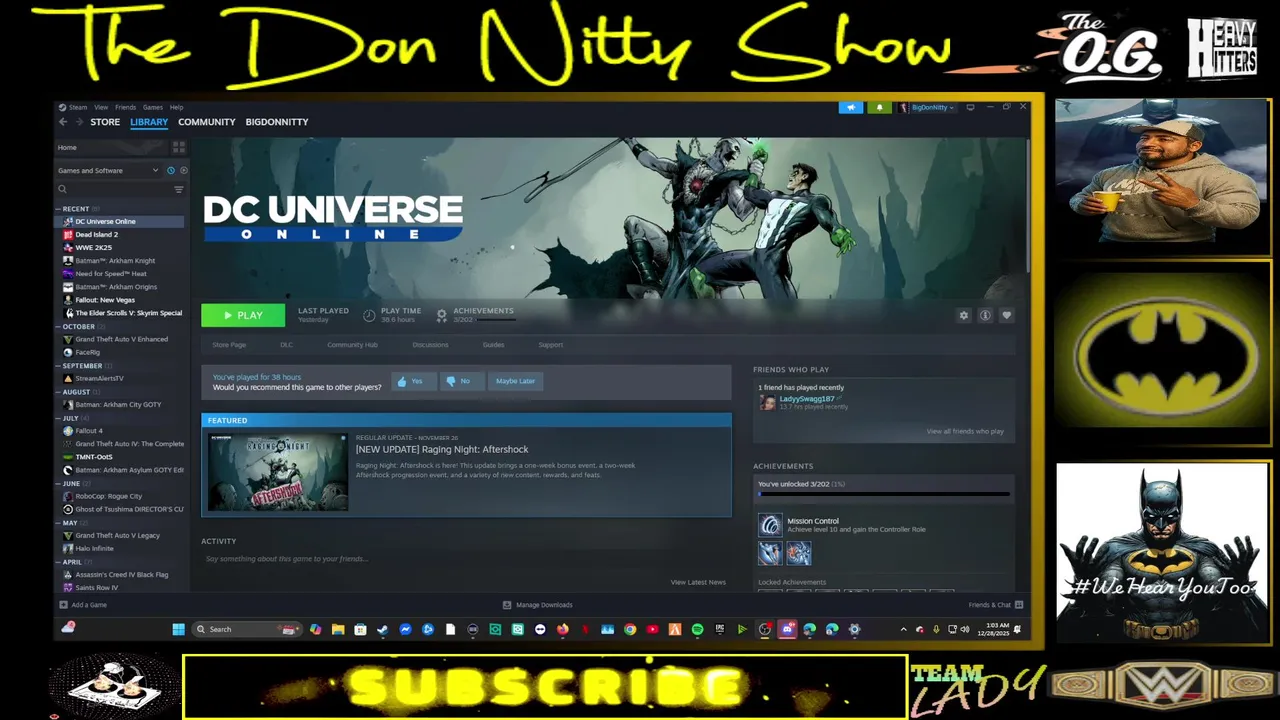The image size is (1280, 720).
Task: Open the COMMUNITY tab
Action: pos(207,122)
